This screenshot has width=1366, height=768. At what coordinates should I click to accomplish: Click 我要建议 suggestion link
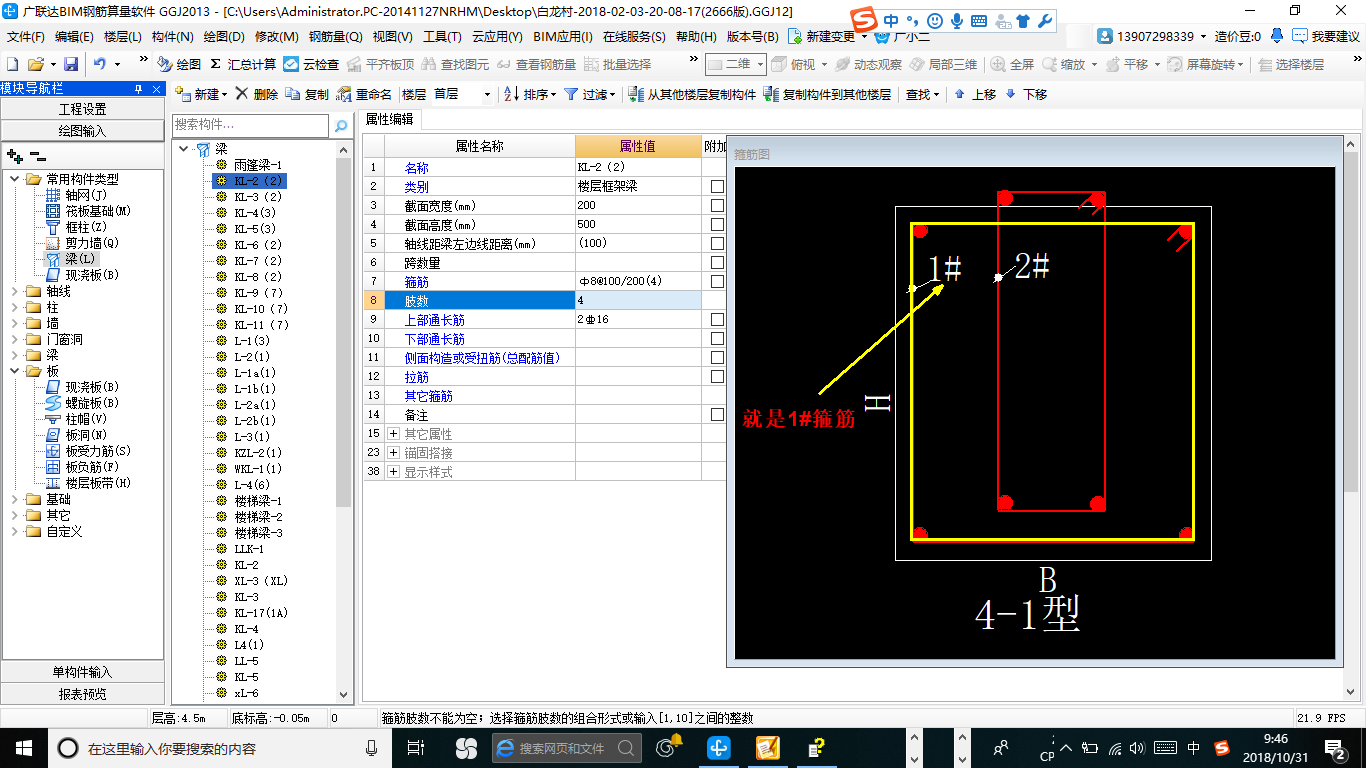pos(1326,37)
